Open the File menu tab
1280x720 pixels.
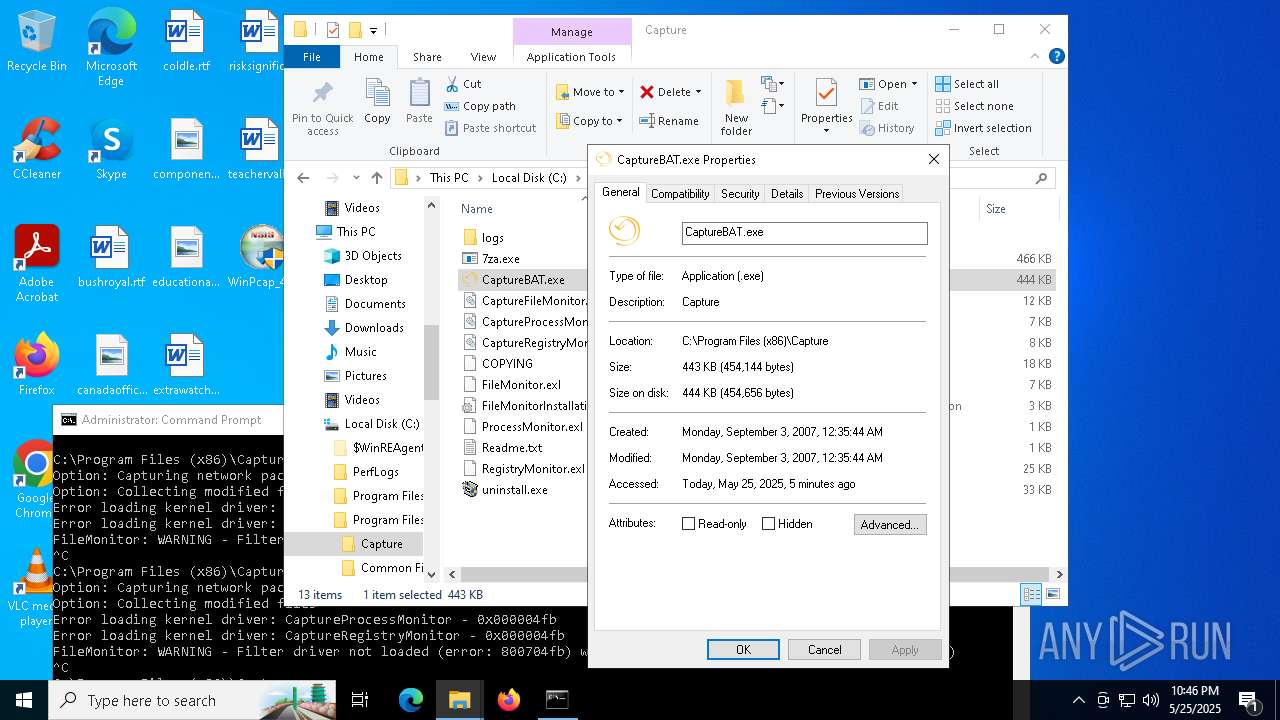(312, 57)
